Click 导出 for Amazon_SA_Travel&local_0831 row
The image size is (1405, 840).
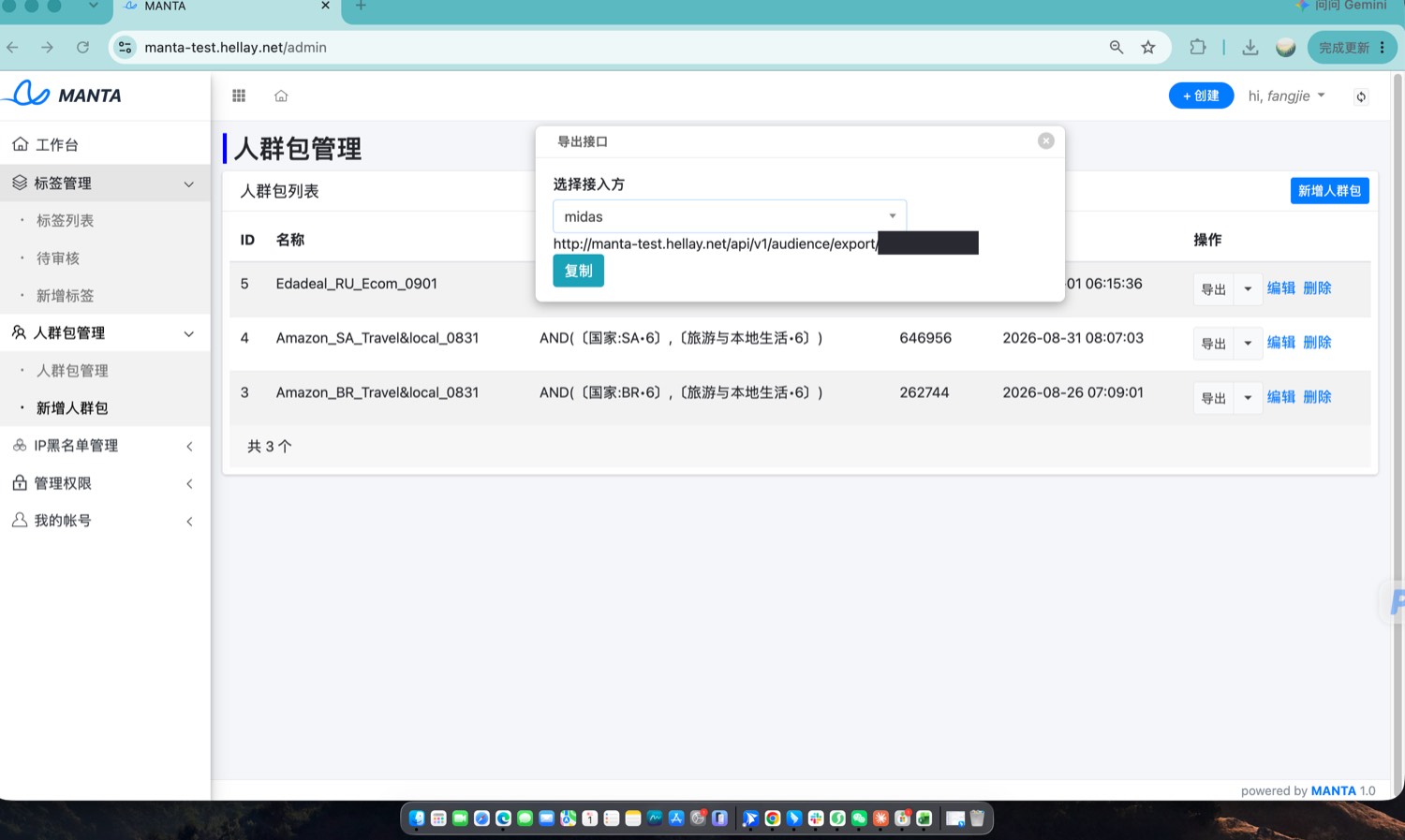pos(1214,343)
